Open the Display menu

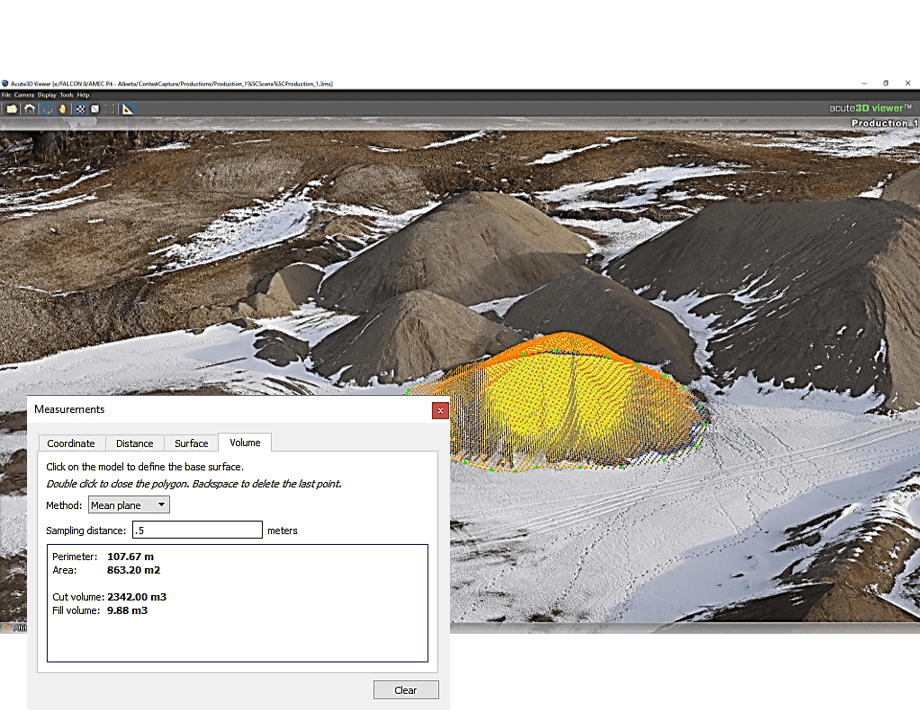(x=47, y=95)
